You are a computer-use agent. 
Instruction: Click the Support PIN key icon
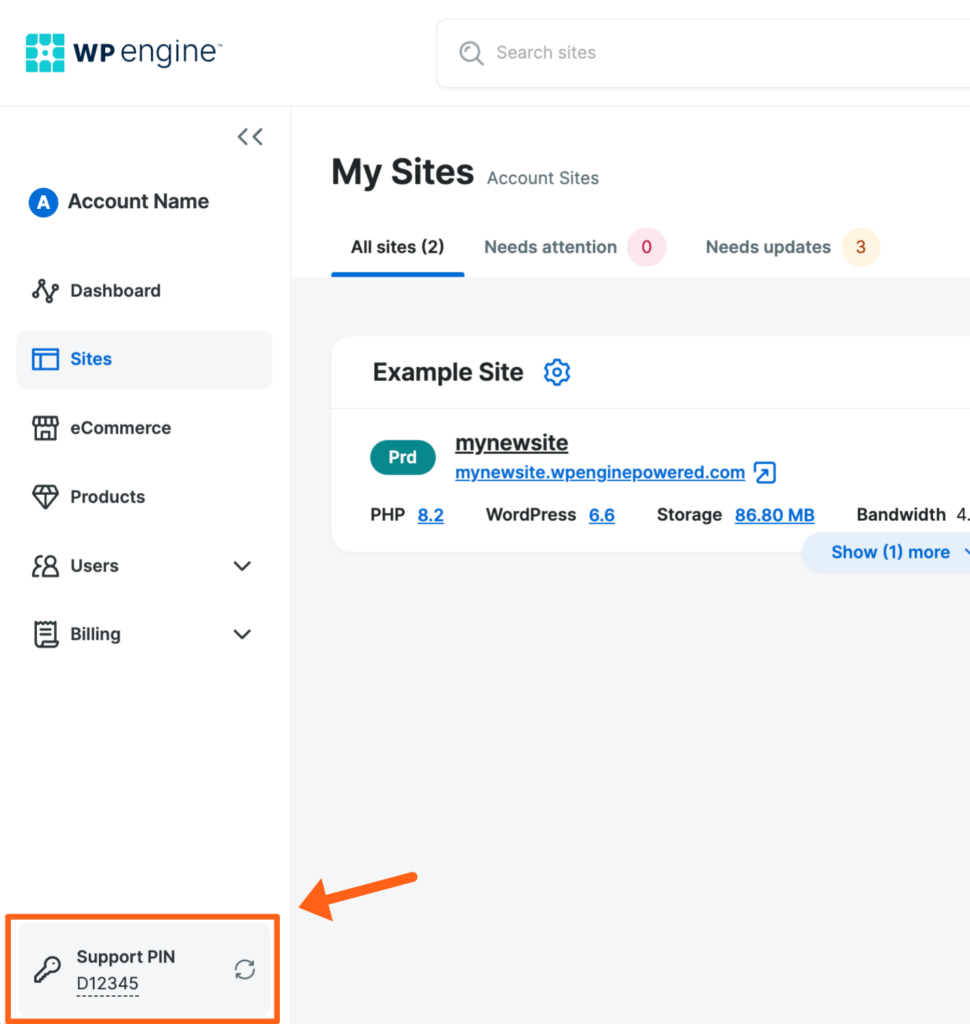[x=46, y=969]
